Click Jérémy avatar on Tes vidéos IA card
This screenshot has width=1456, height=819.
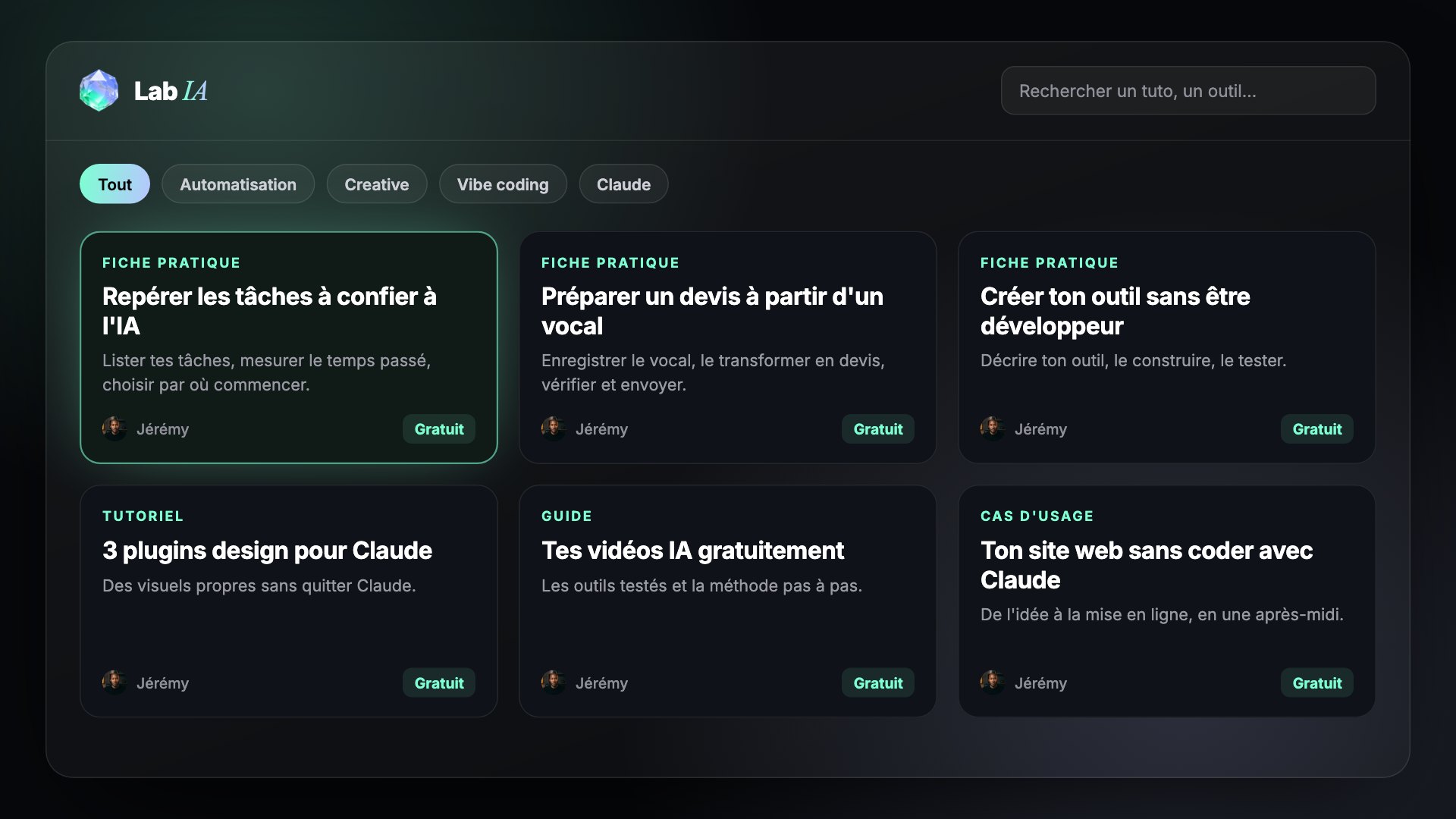click(554, 682)
